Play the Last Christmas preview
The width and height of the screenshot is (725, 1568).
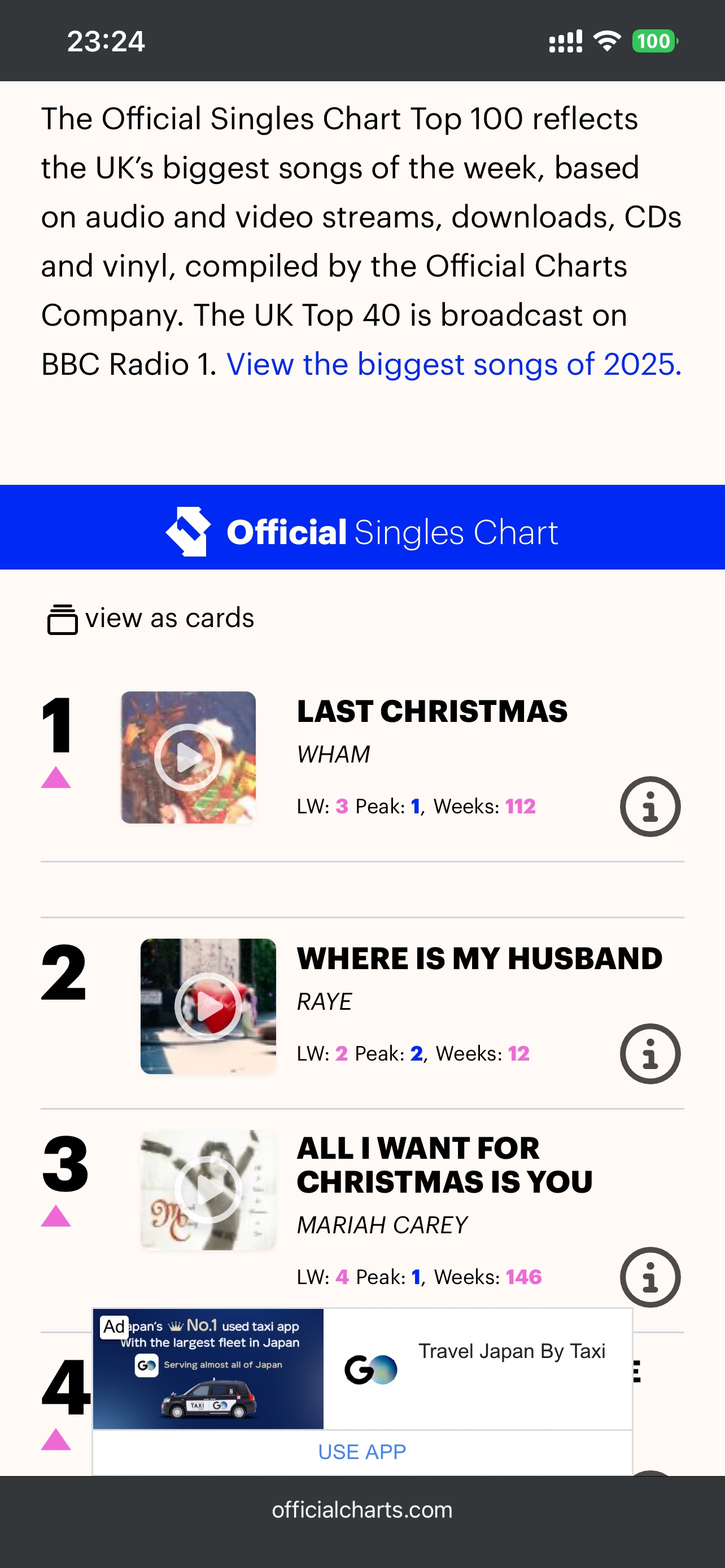pyautogui.click(x=188, y=757)
